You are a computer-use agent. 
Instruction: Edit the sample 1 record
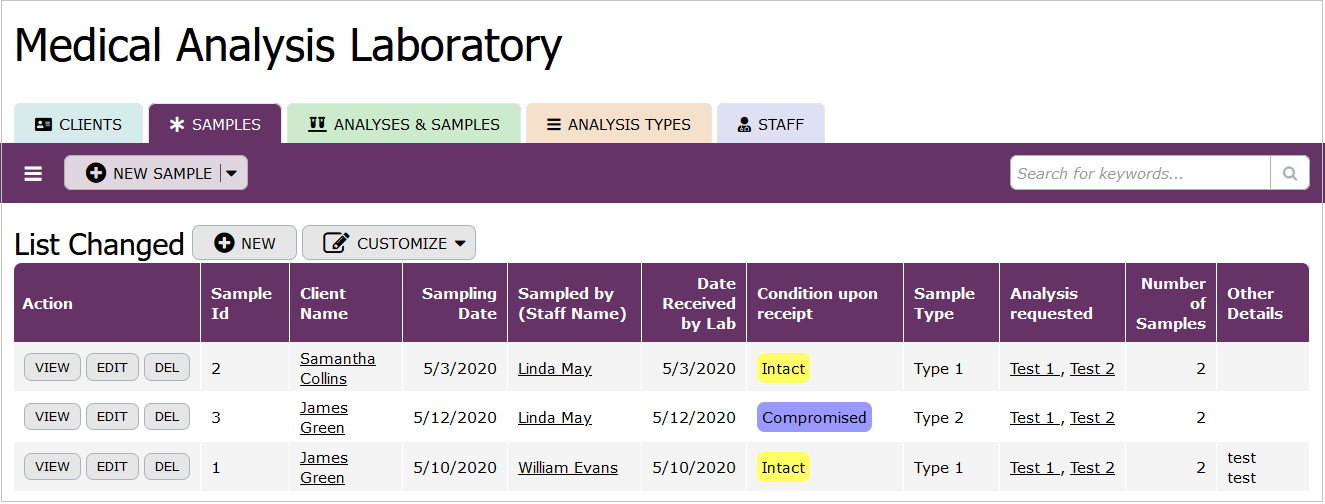pos(112,466)
